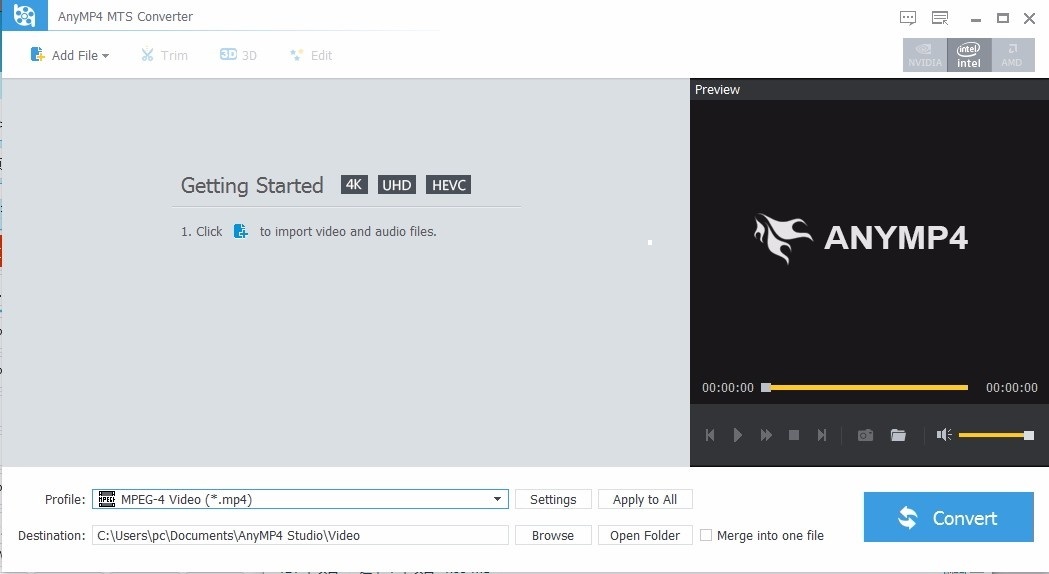
Task: Select the Trim scissors tool
Action: [164, 56]
